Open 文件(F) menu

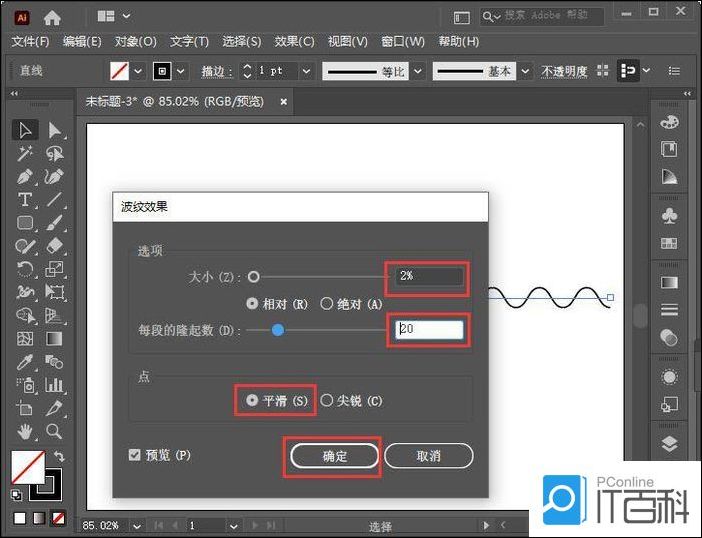(x=30, y=42)
